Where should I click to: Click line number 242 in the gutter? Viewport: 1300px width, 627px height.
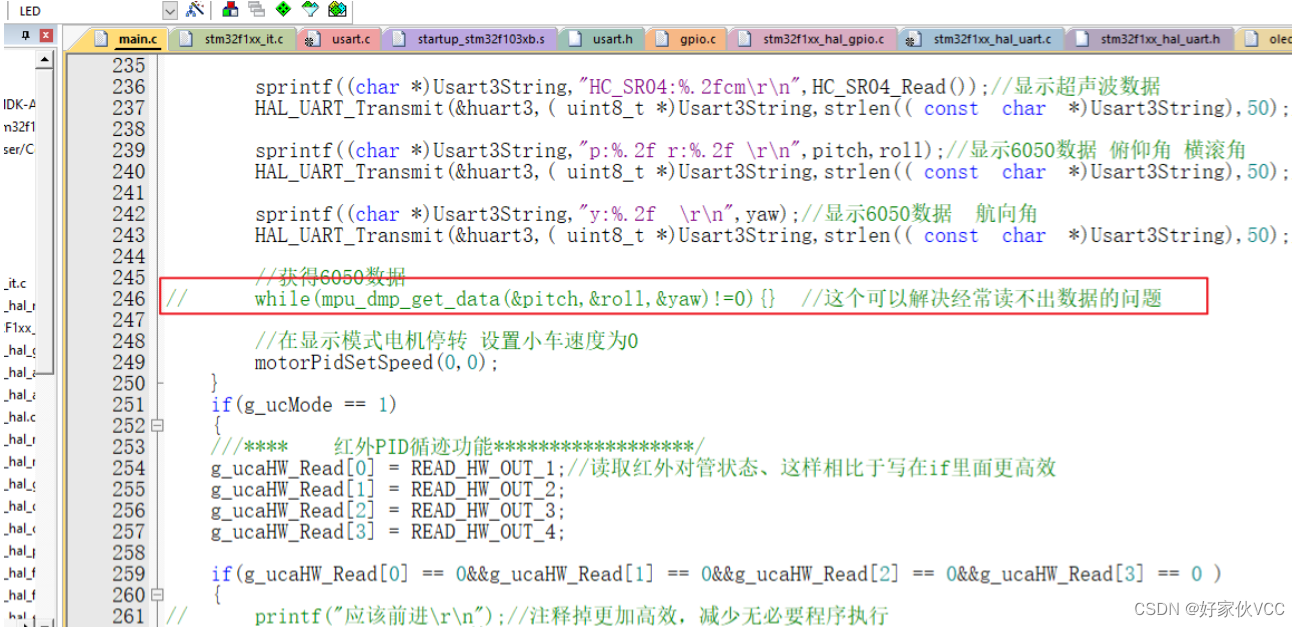[127, 214]
